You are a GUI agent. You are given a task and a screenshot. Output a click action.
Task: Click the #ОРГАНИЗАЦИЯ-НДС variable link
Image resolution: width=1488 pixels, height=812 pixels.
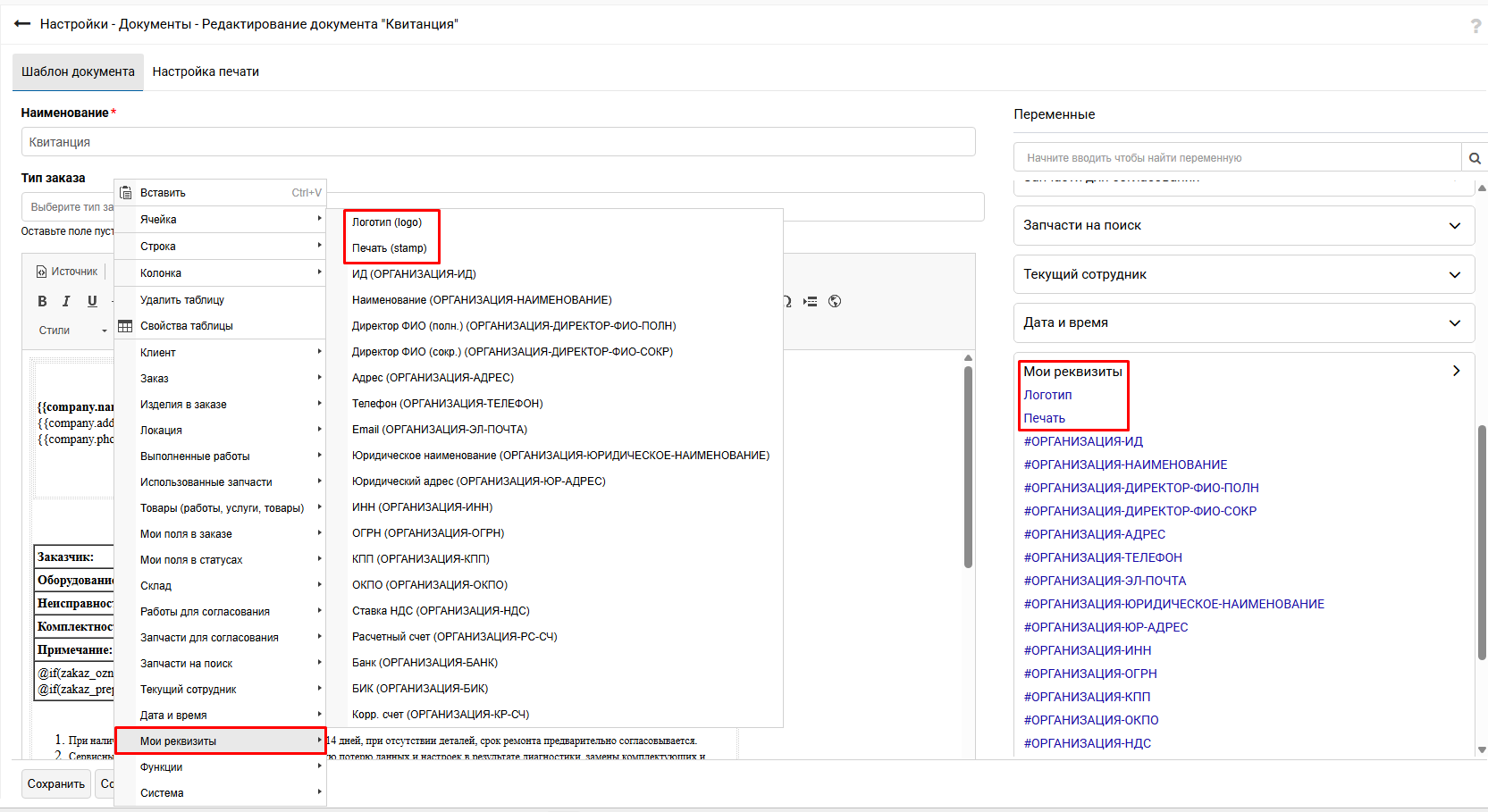(x=1087, y=743)
